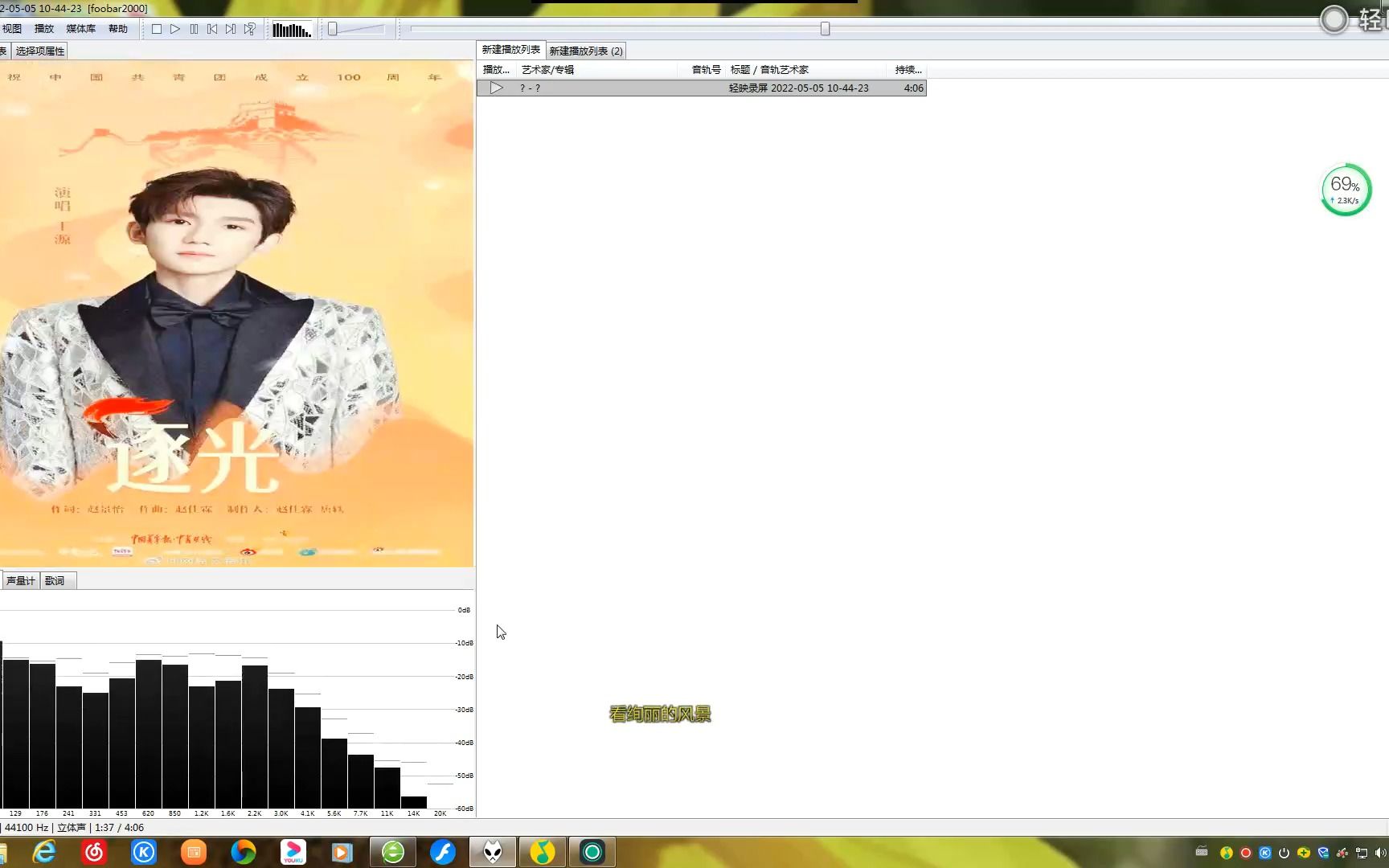Click the blue Kugou tray icon

pos(1265,854)
